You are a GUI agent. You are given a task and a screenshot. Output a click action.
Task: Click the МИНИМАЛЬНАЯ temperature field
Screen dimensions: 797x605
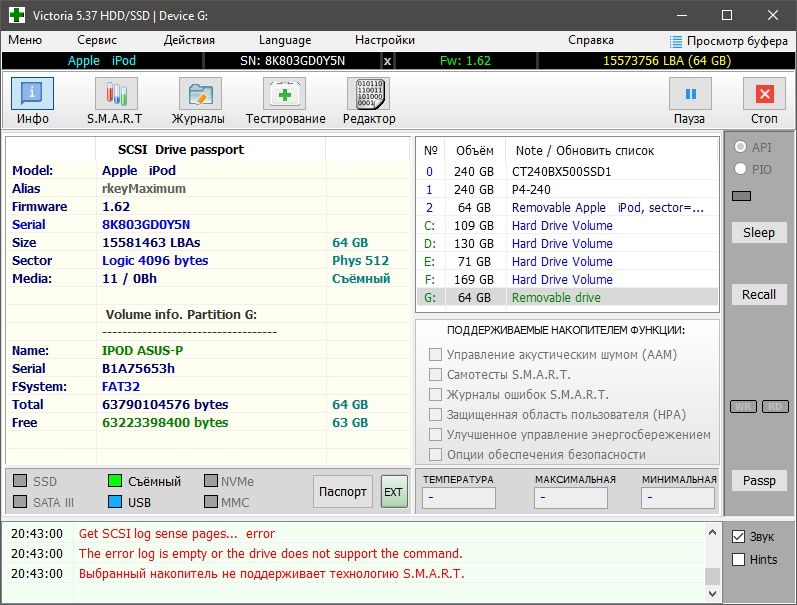[678, 498]
